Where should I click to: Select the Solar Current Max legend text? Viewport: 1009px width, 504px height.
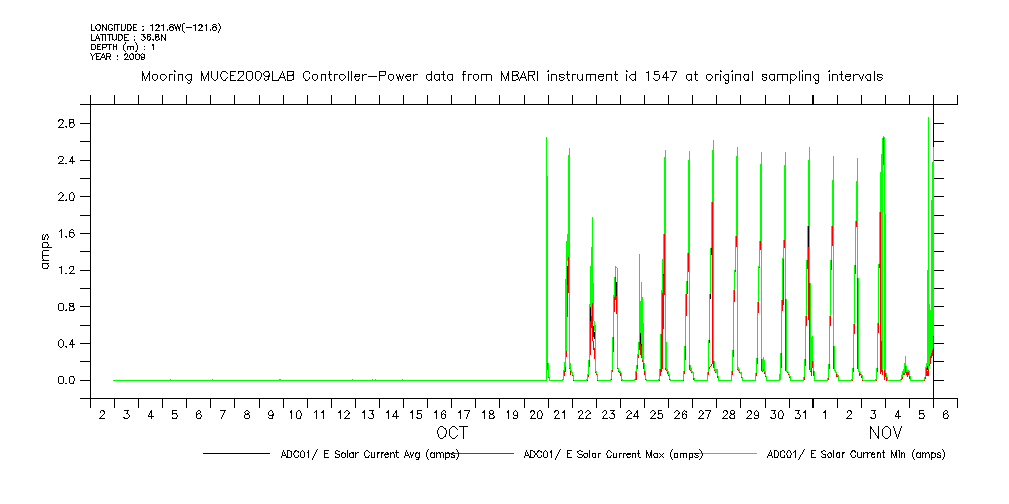coord(614,454)
